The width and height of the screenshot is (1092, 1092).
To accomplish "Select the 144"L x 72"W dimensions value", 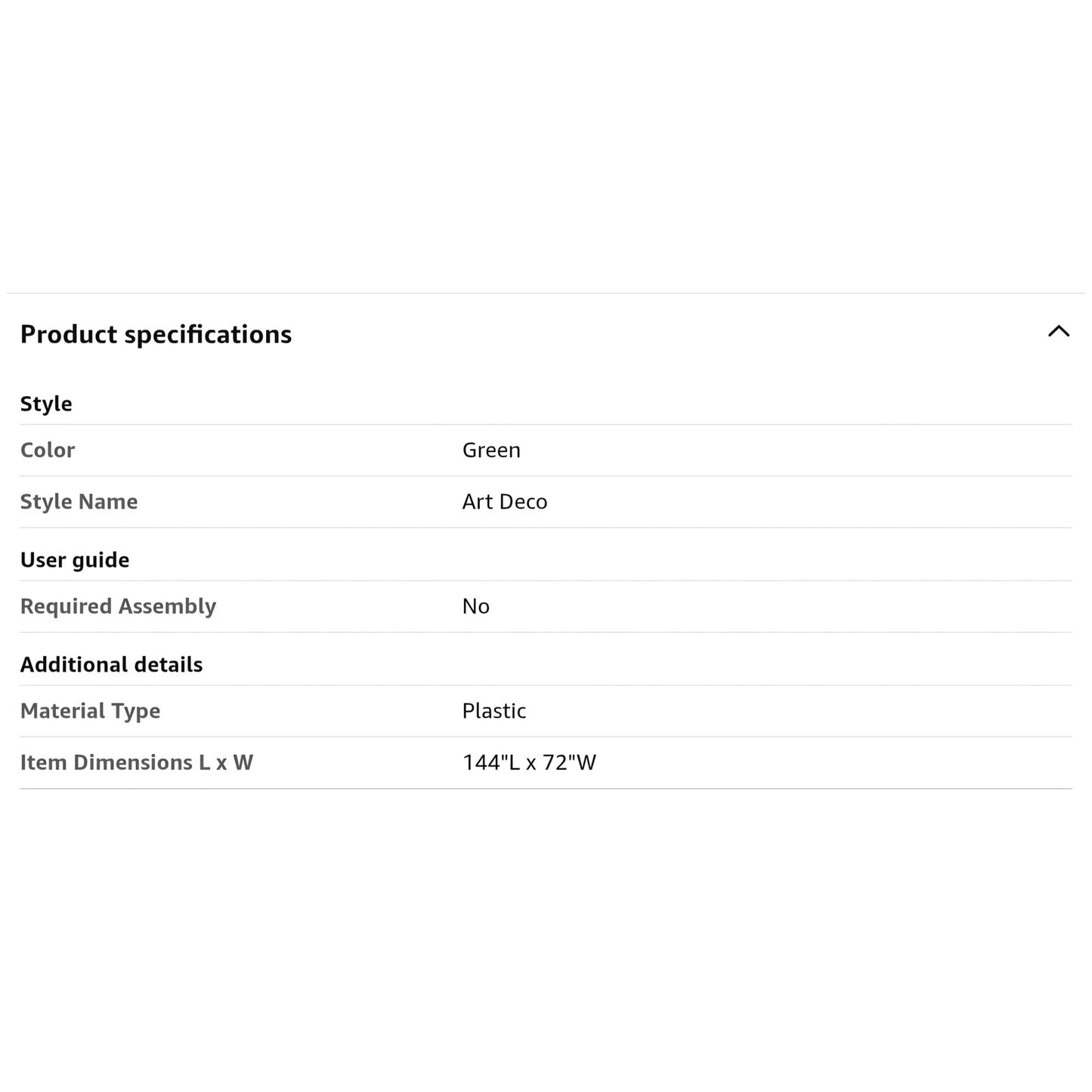I will click(529, 763).
